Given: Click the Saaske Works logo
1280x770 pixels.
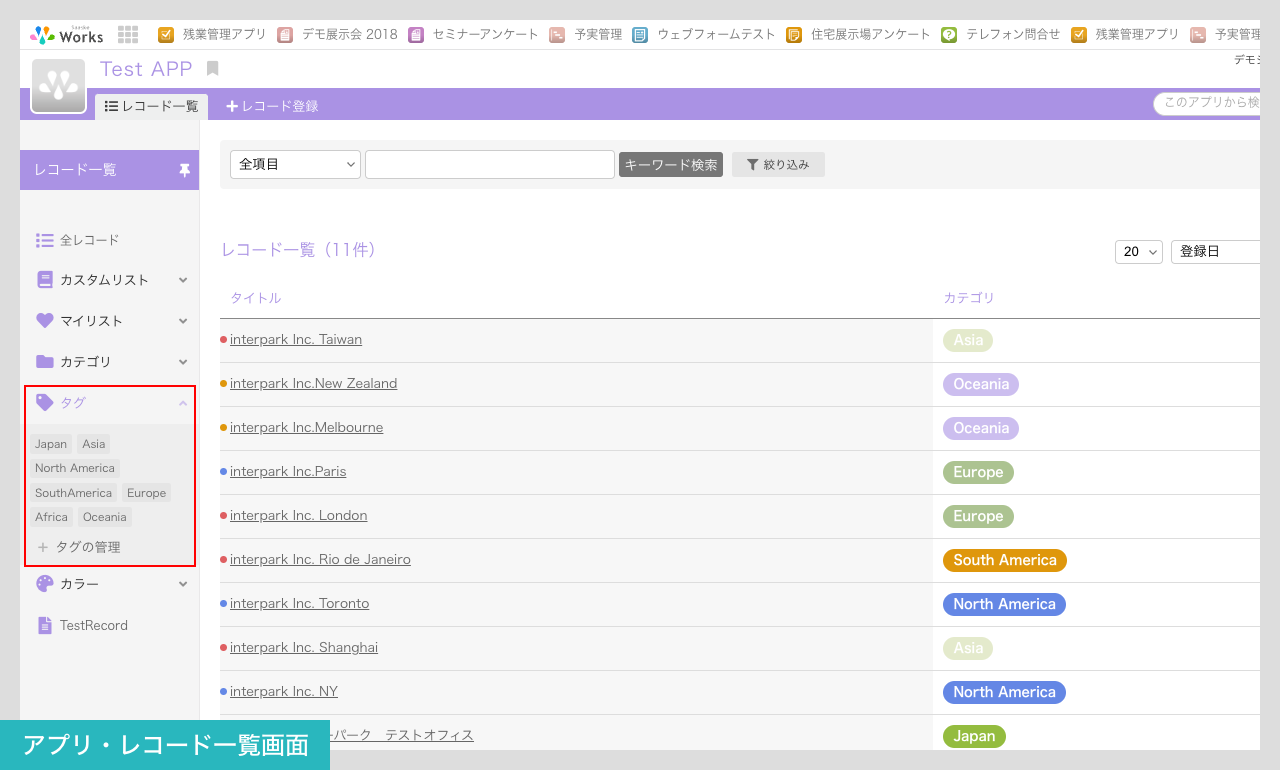Looking at the screenshot, I should coord(66,35).
